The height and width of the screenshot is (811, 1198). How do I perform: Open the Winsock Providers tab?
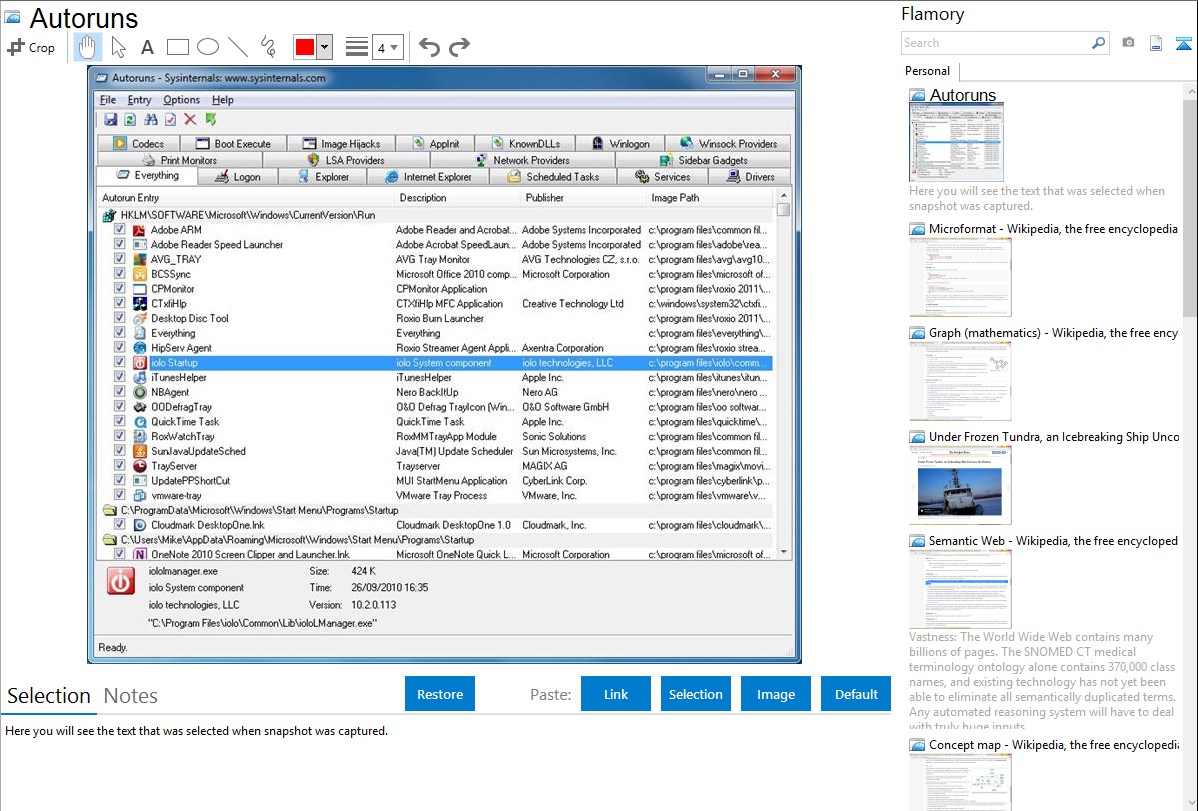(x=728, y=144)
